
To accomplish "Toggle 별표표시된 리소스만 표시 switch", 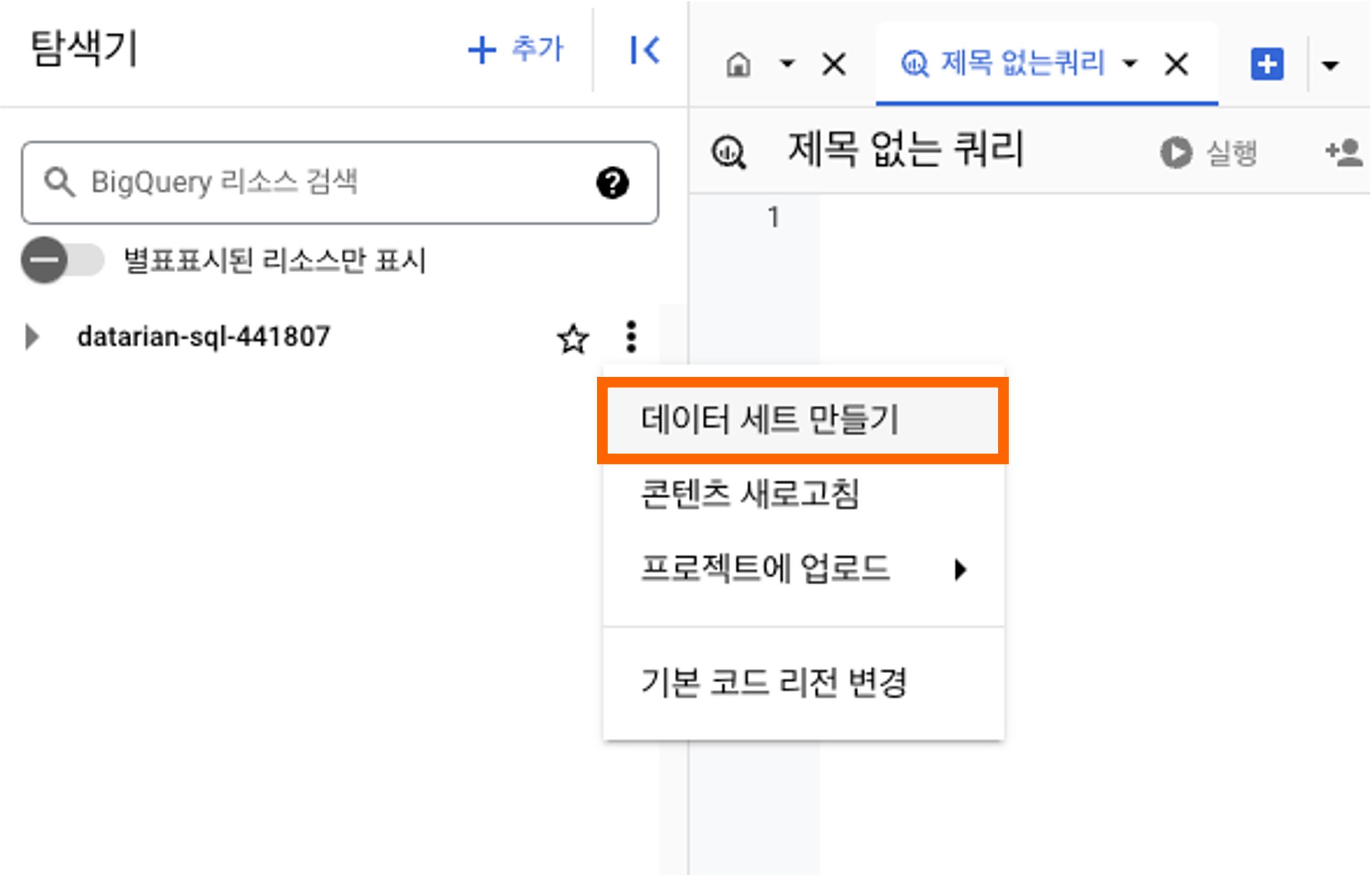I will (x=63, y=260).
